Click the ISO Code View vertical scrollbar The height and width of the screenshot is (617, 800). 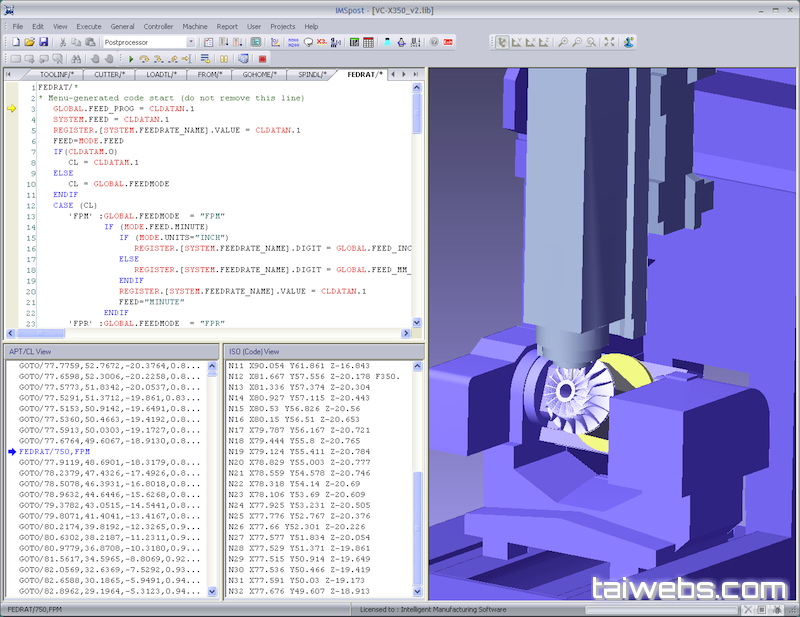pyautogui.click(x=418, y=520)
